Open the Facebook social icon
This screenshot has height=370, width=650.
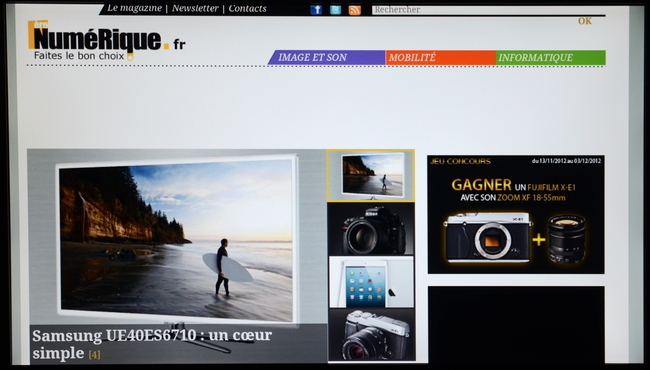coord(316,10)
